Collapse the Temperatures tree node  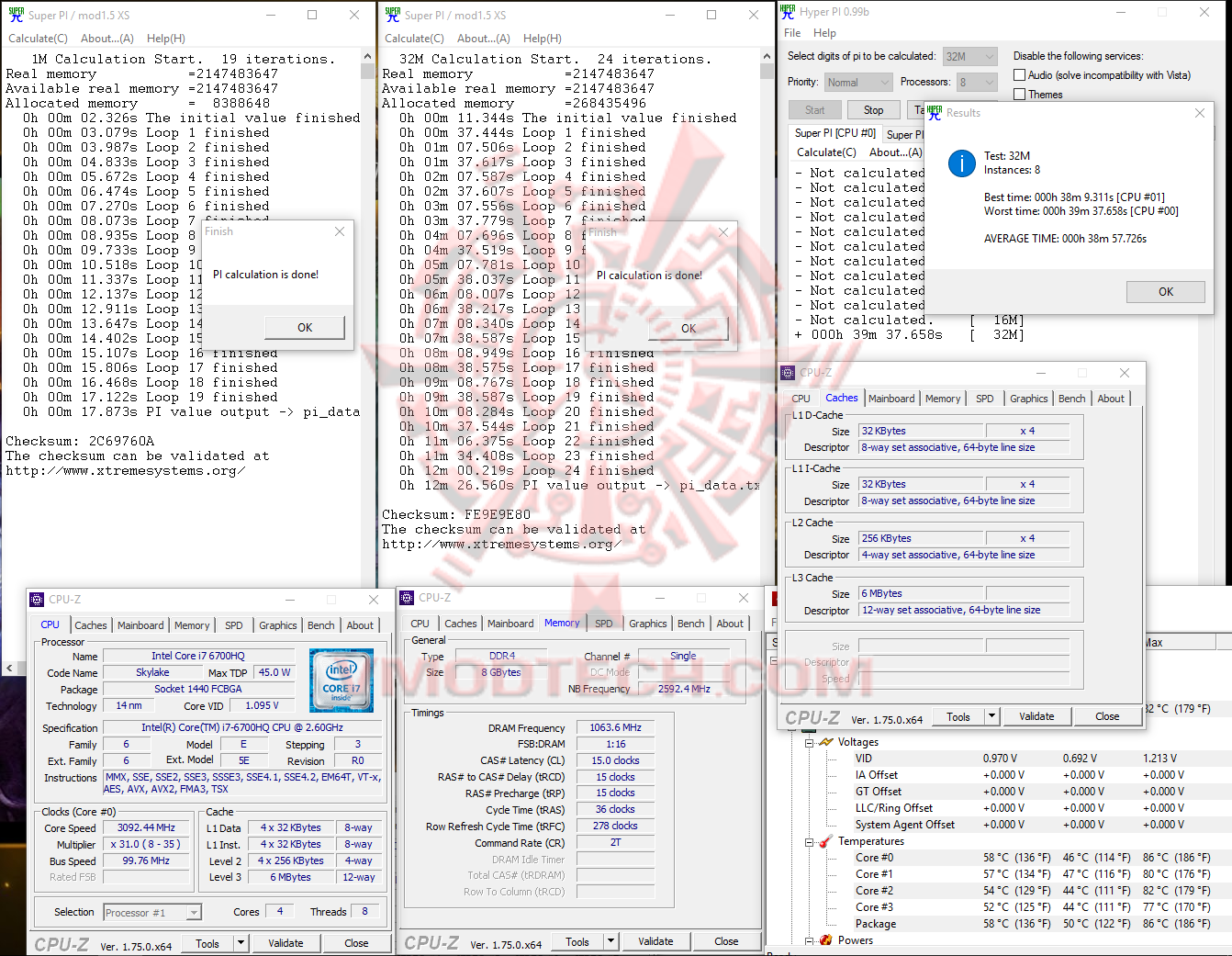click(810, 841)
